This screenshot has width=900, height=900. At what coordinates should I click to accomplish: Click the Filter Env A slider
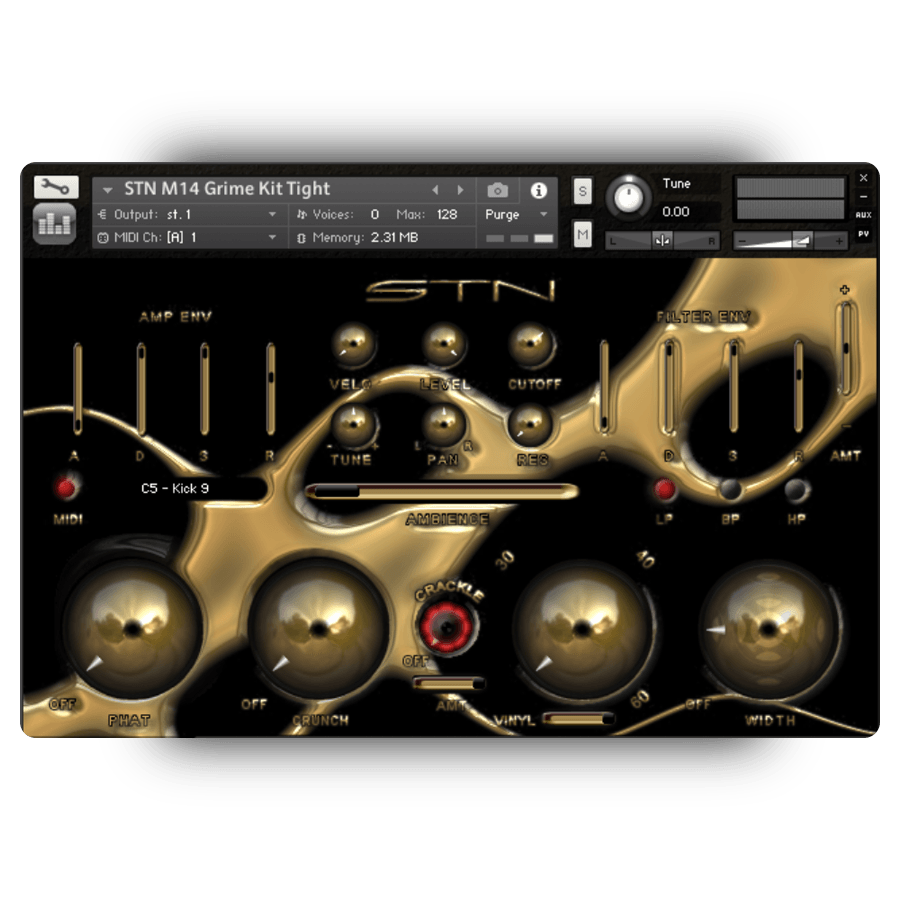pos(604,386)
